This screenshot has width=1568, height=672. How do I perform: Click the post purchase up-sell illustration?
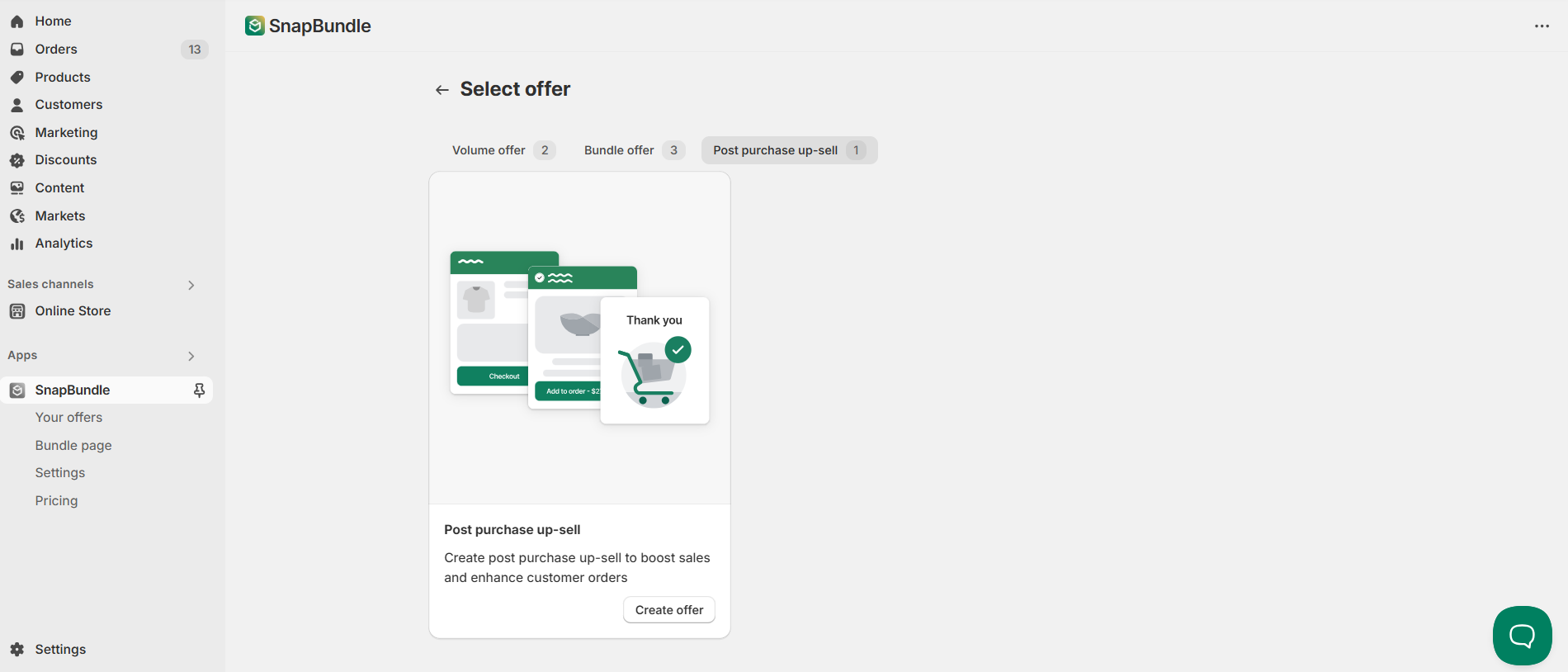tap(579, 338)
